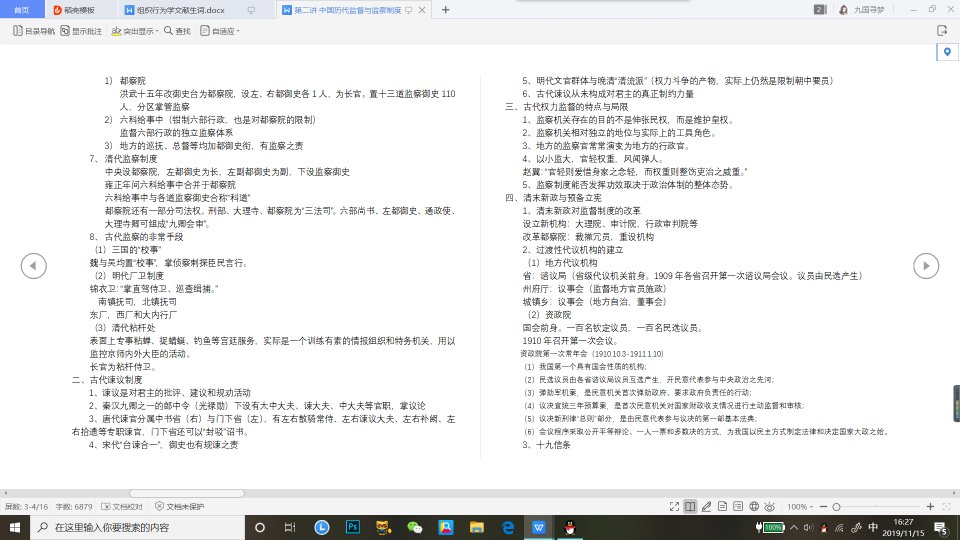Select the writing mode pen icon
The image size is (960, 540).
[706, 506]
